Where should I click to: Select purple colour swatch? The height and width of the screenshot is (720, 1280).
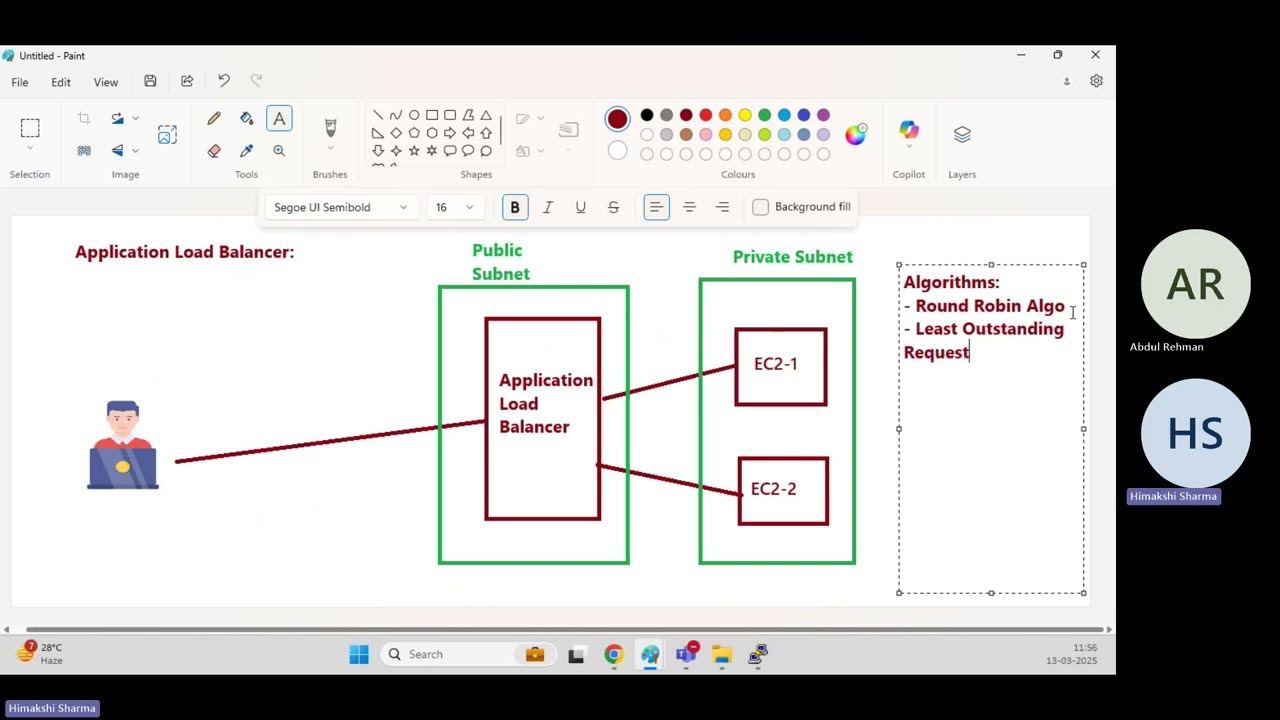(823, 116)
